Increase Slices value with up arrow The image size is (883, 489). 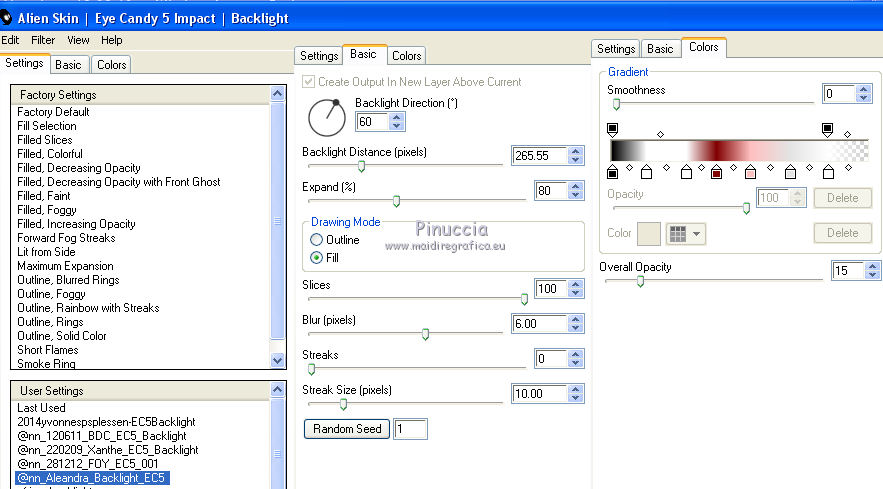pos(575,284)
